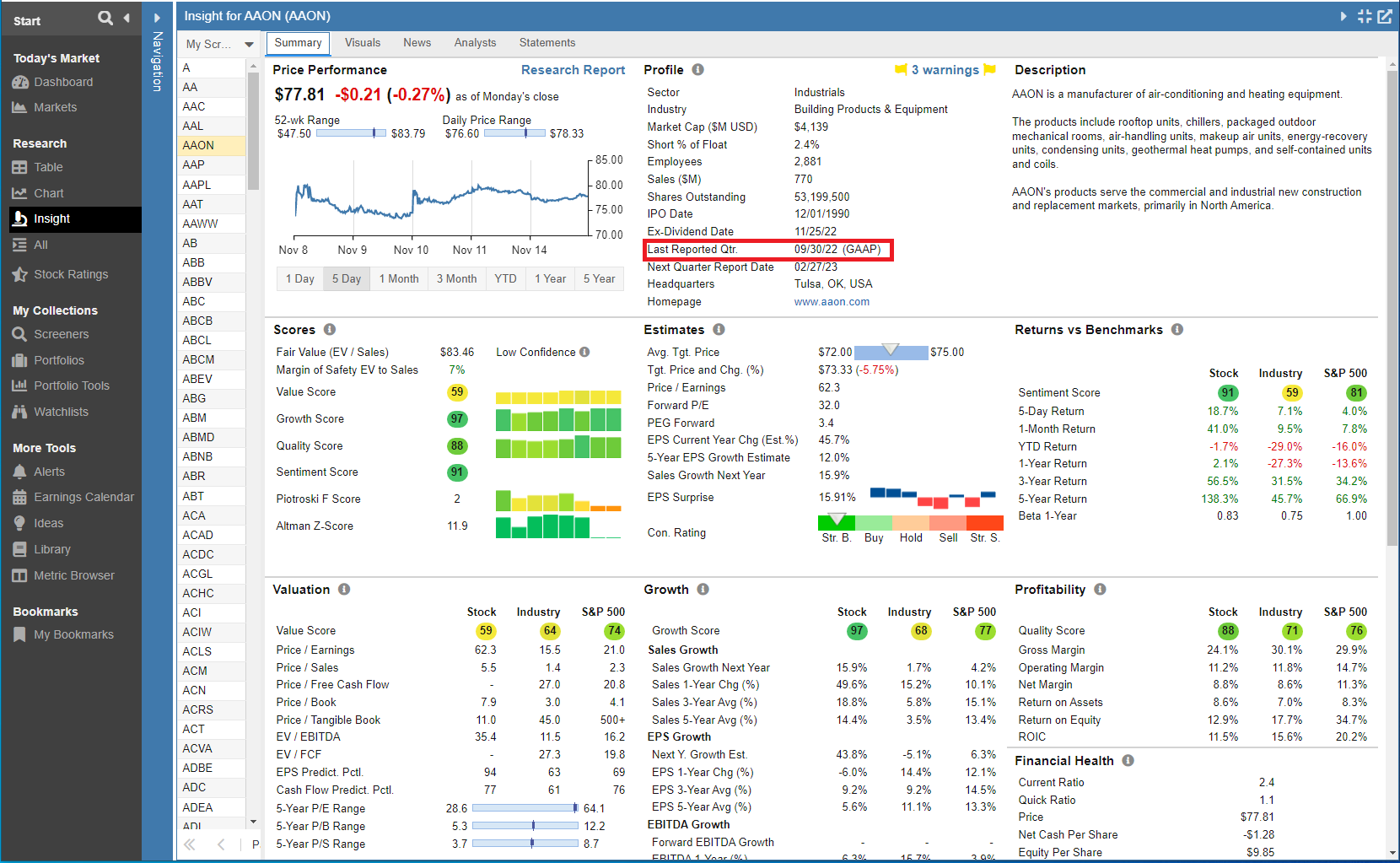Click the 5-Year P/E Range bar
Viewport: 1400px width, 863px height.
pyautogui.click(x=525, y=808)
